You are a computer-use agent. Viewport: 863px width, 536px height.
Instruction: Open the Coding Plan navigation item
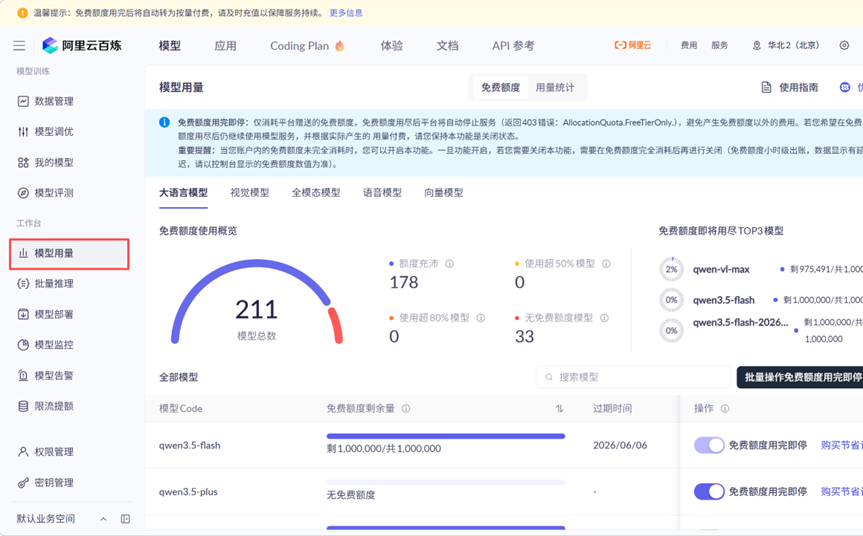click(x=307, y=46)
